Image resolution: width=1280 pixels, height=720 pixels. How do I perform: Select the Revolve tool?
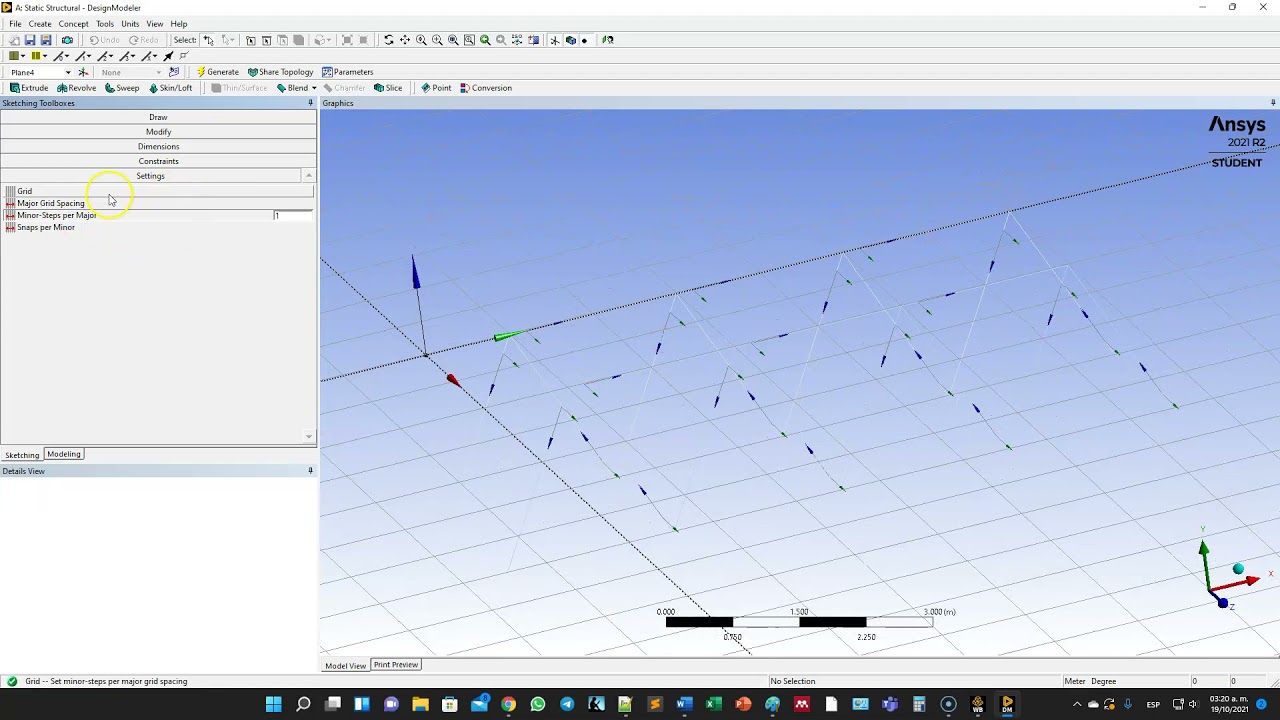tap(77, 88)
